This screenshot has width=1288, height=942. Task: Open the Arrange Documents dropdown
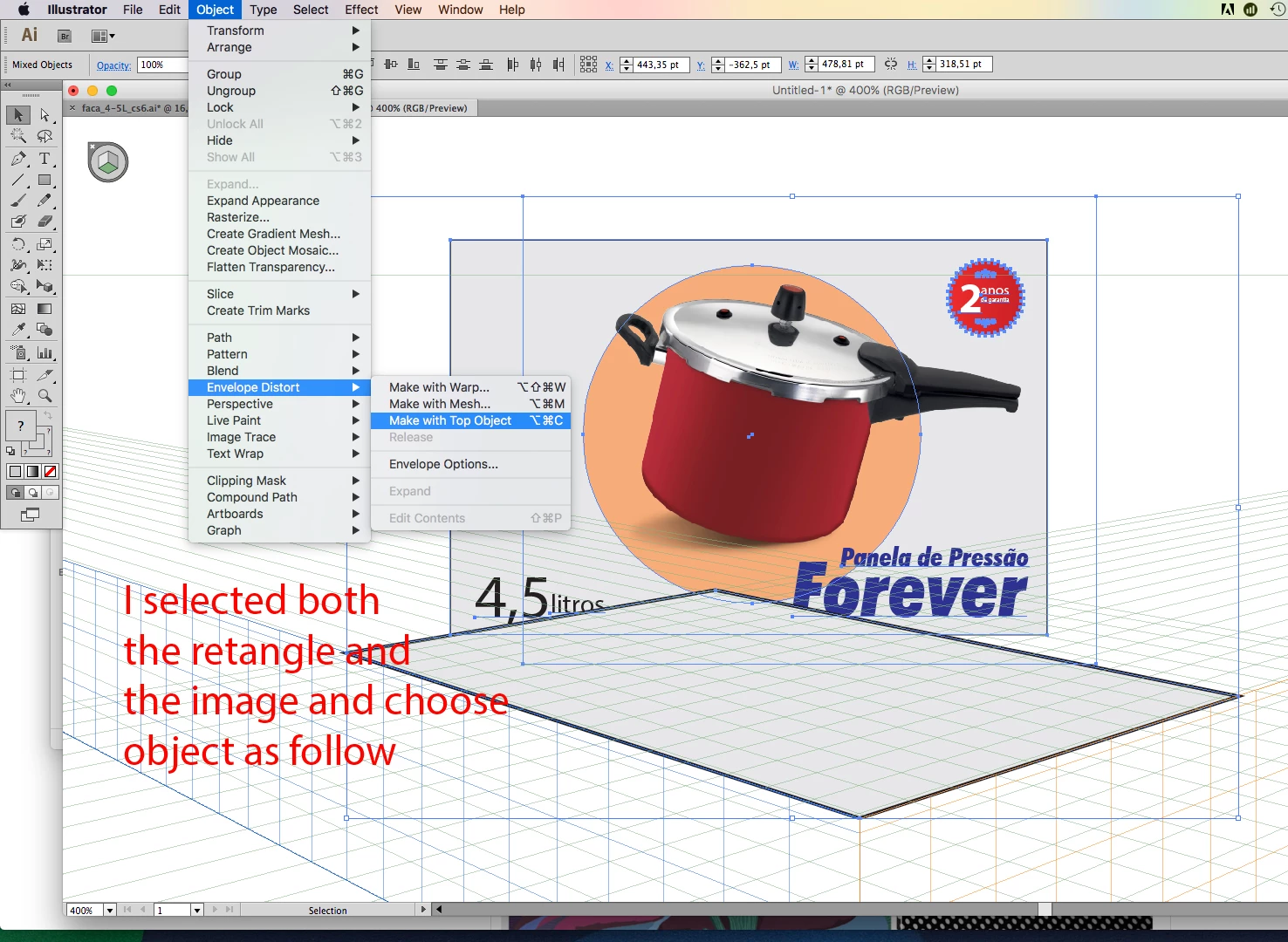coord(103,36)
